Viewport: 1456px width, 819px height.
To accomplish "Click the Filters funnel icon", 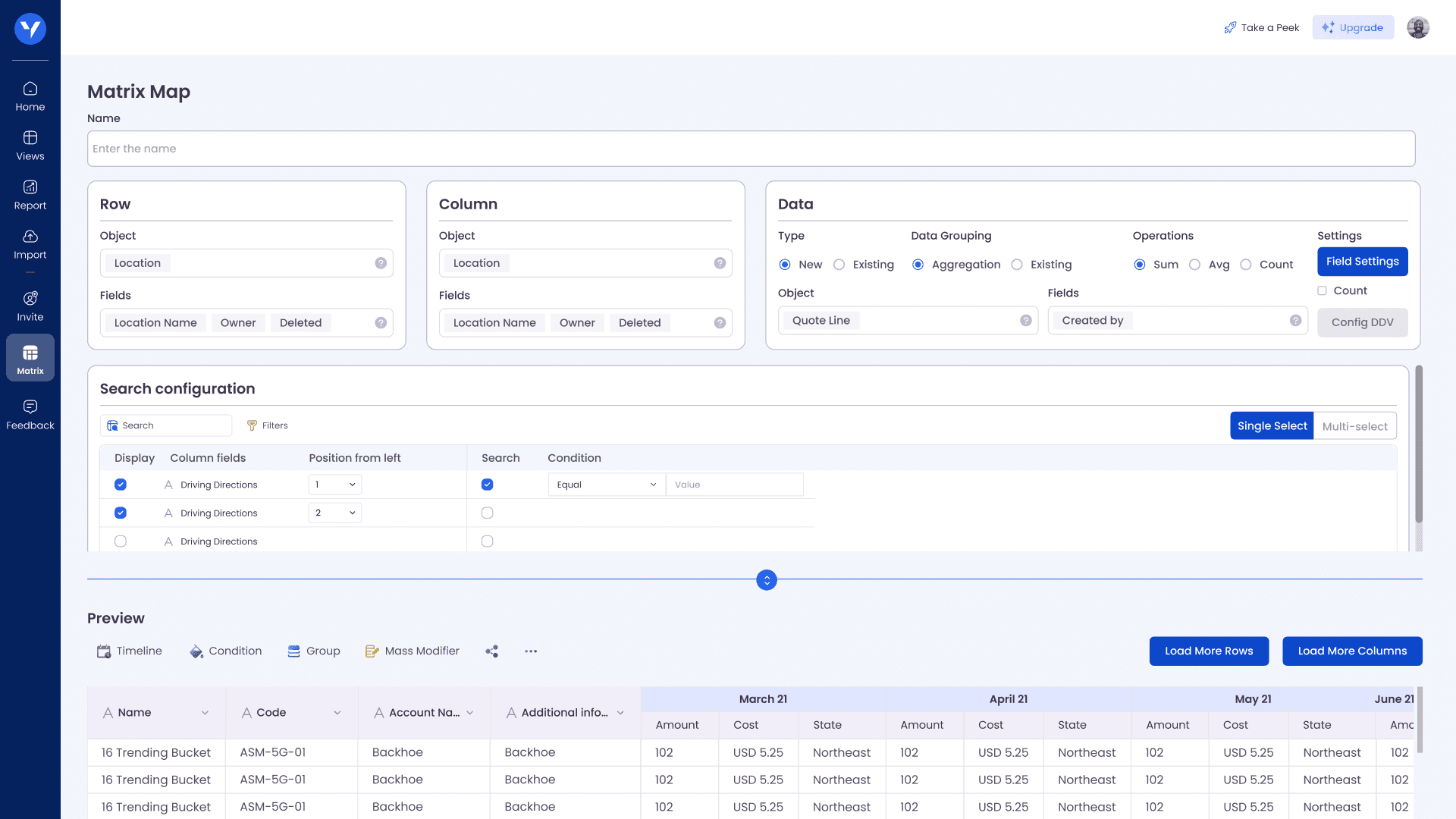I will click(x=252, y=426).
